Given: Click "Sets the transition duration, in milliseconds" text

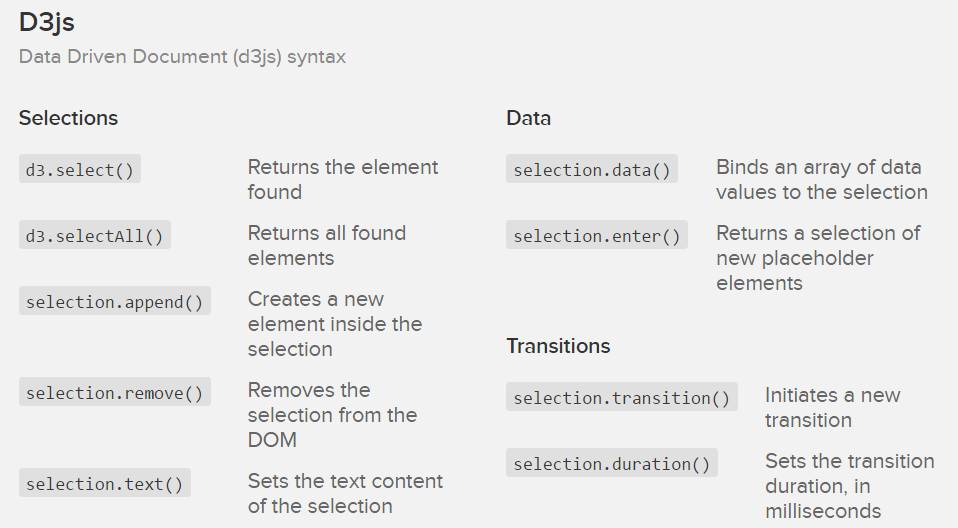Looking at the screenshot, I should point(849,486).
